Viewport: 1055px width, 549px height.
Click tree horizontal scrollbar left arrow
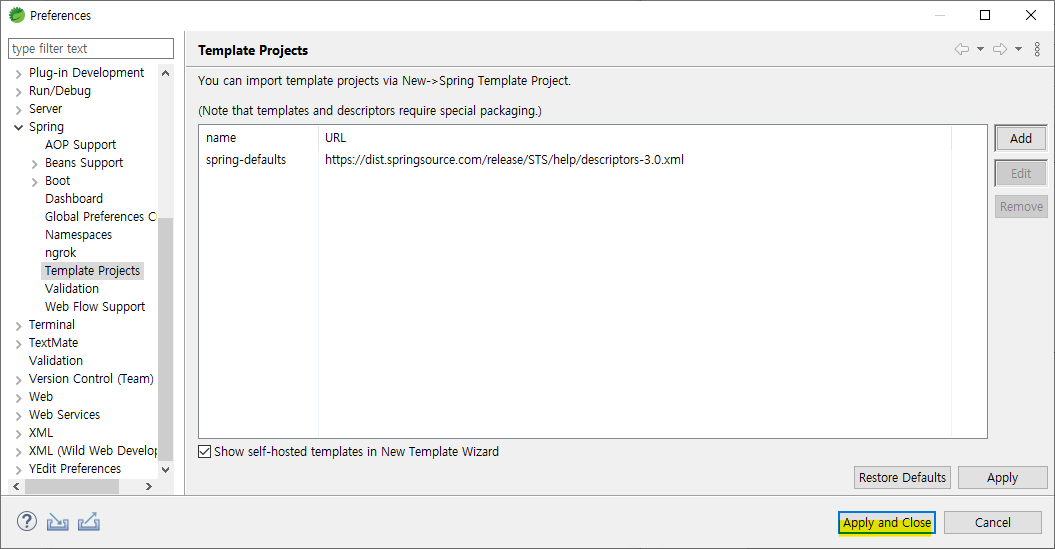tap(16, 486)
